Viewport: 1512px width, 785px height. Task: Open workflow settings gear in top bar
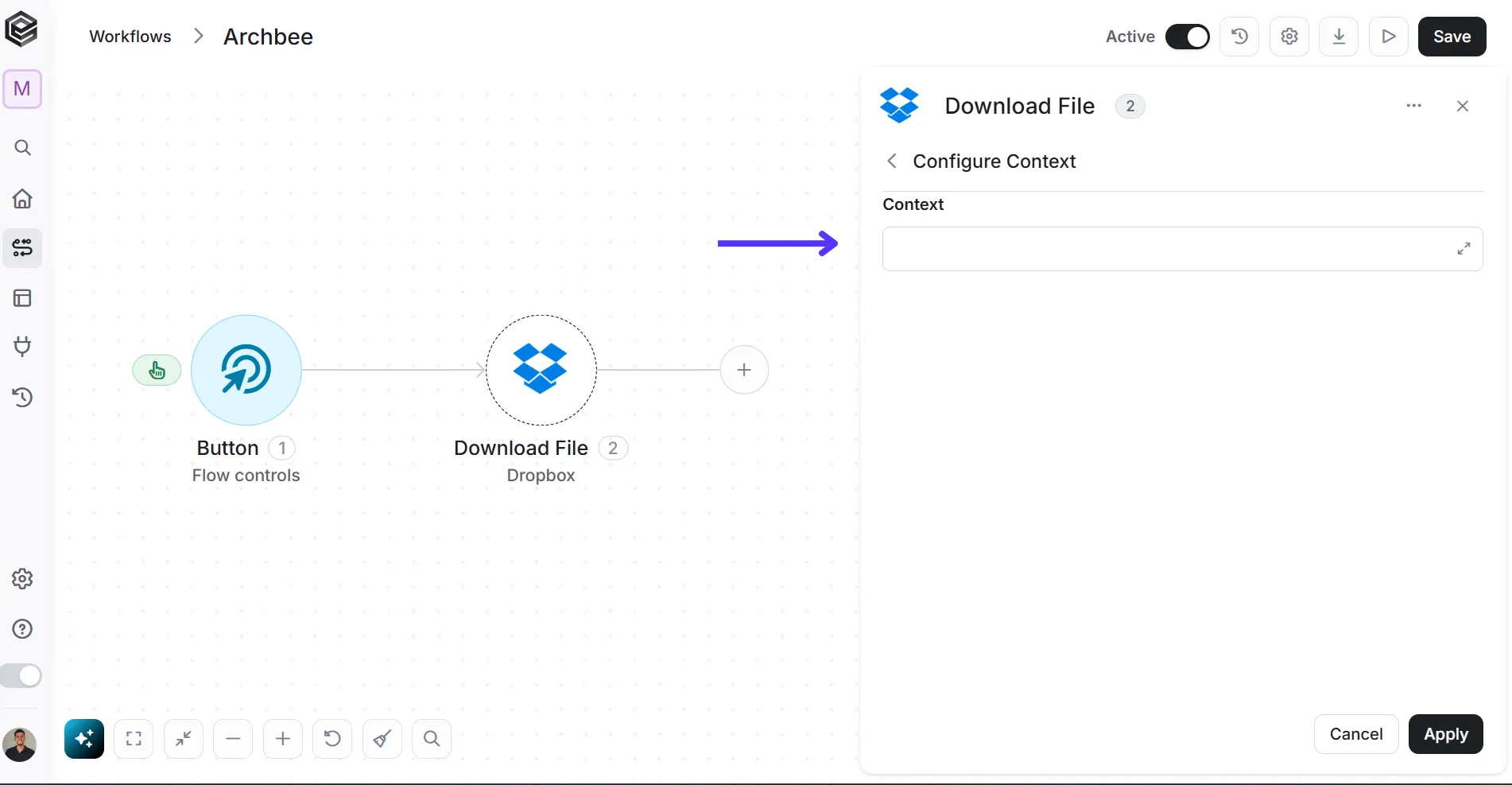point(1289,37)
